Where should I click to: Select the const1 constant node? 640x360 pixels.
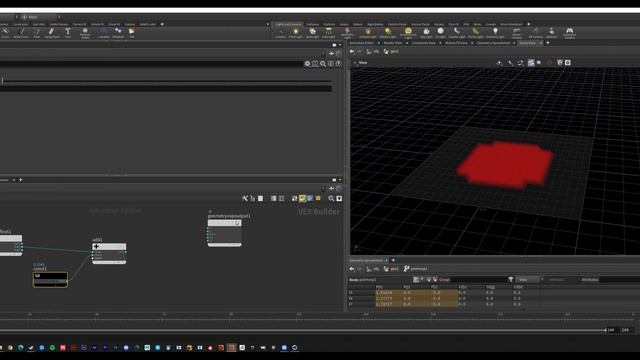(50, 279)
